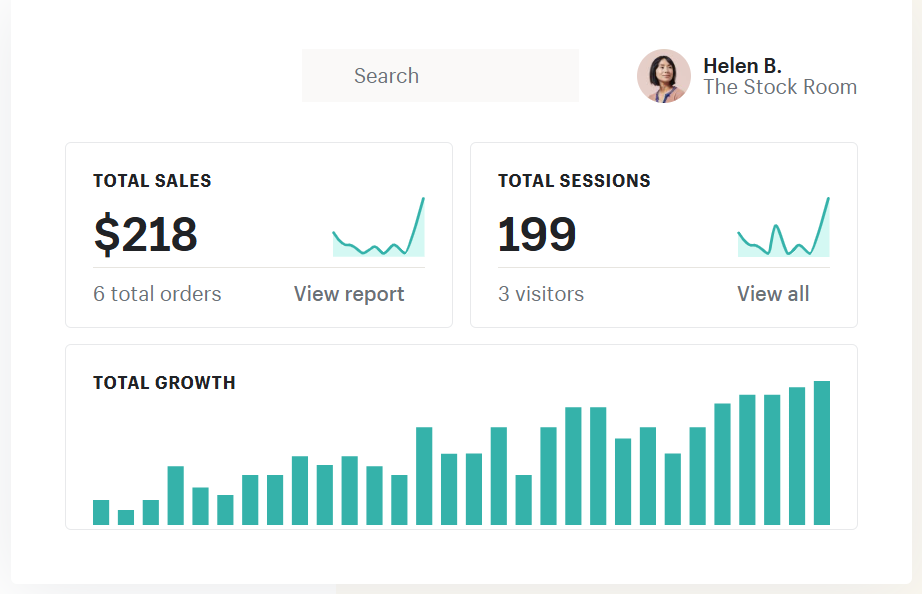922x594 pixels.
Task: Click the Search input field
Action: 440,76
